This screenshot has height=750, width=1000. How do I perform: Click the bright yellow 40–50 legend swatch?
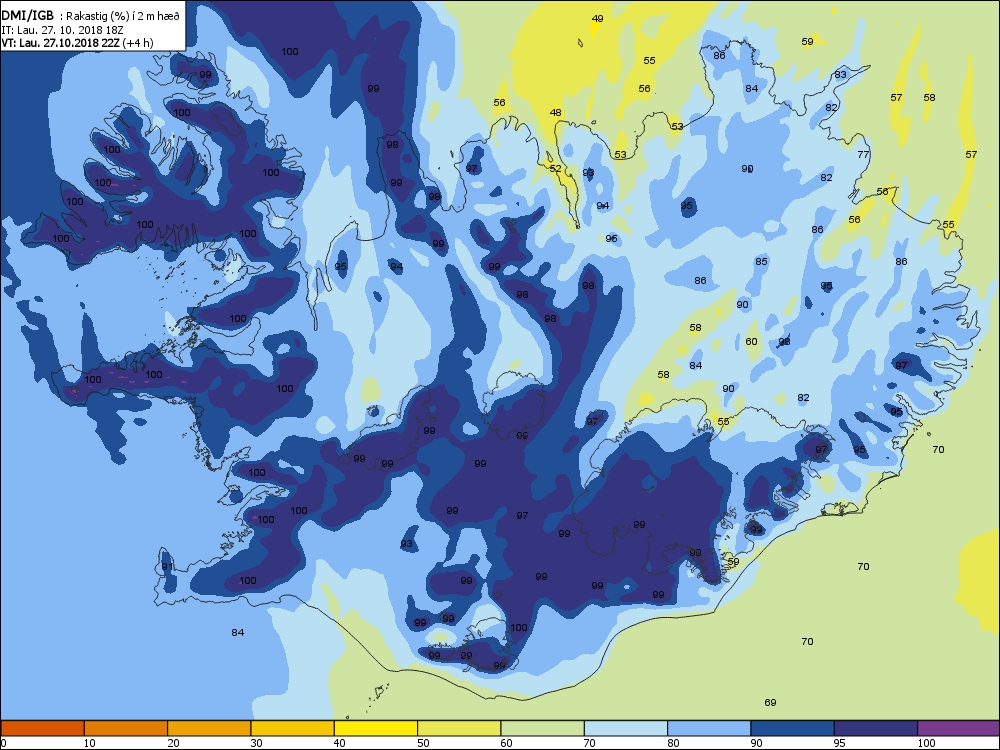(376, 728)
